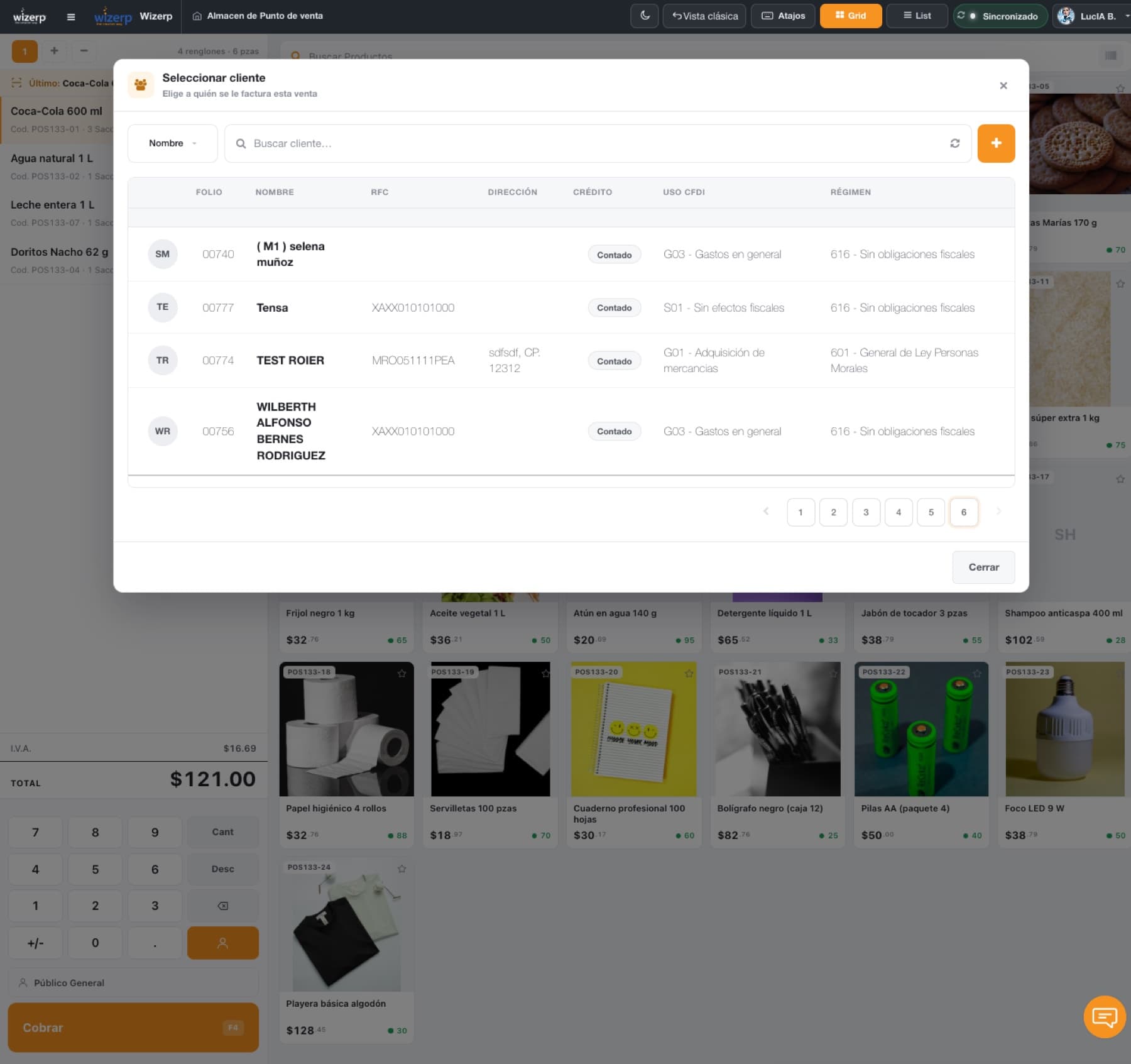Tap the +/- keypad key
Viewport: 1131px width, 1064px height.
pos(35,943)
